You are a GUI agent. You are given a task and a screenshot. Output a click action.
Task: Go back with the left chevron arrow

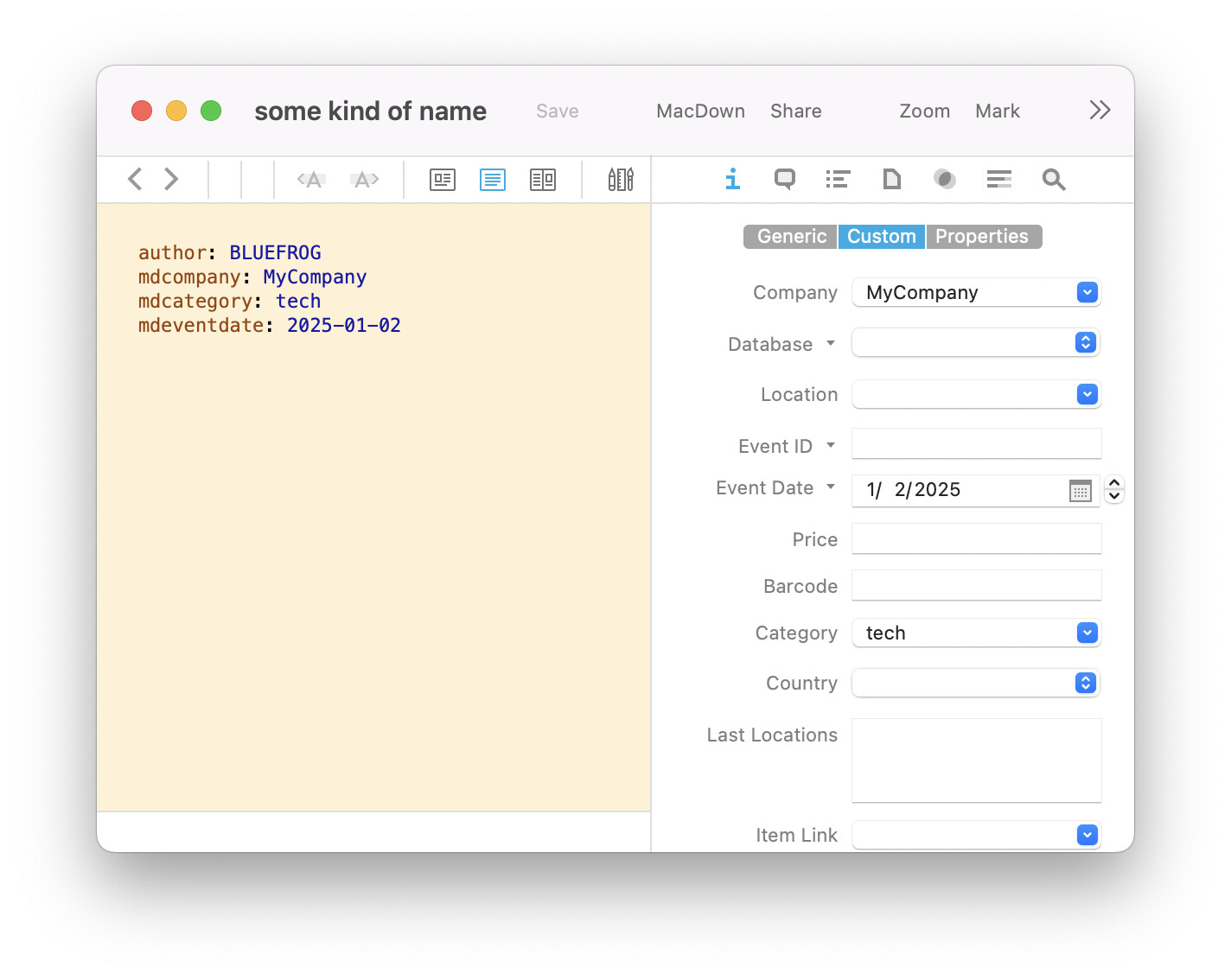pos(135,179)
